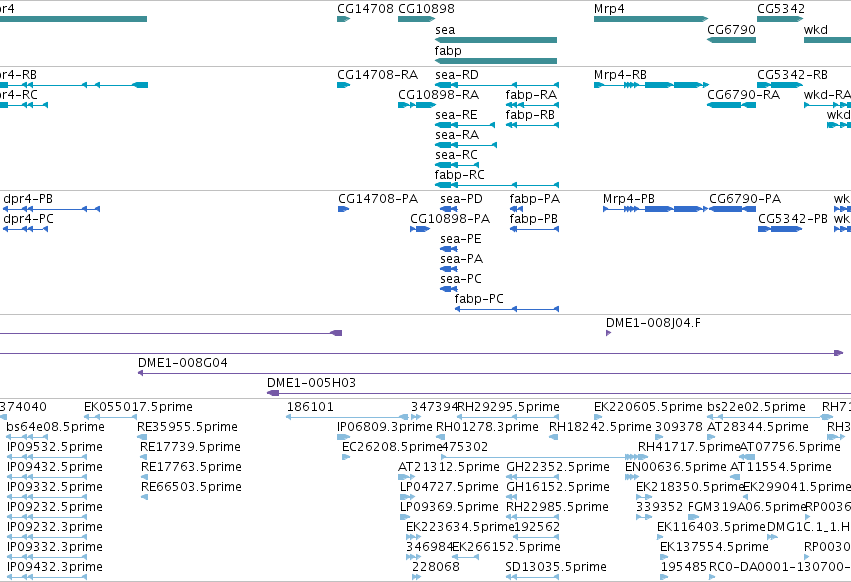
Task: Click the dpr4-PB protein label
Action: 28,199
